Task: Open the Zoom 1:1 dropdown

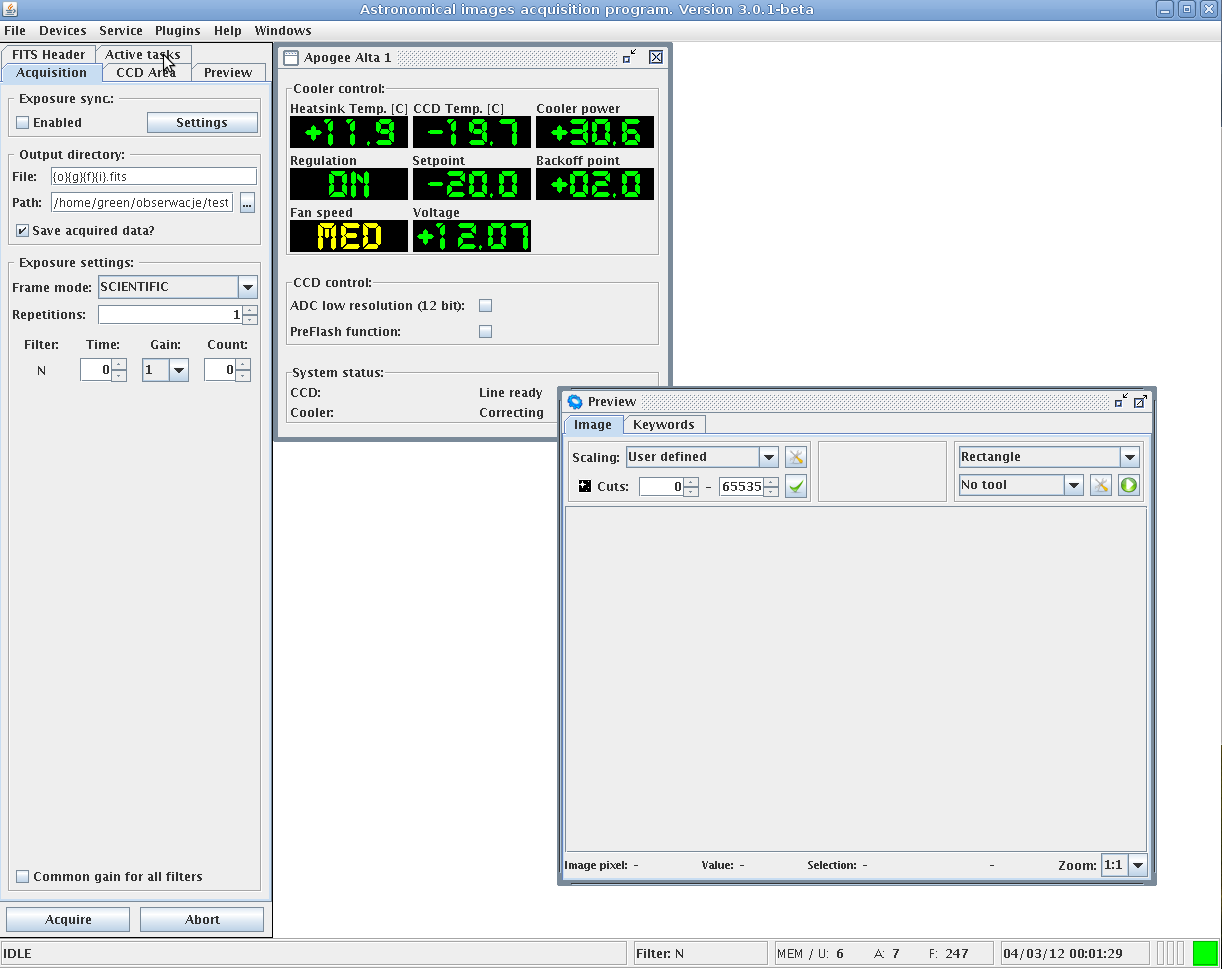Action: [x=1137, y=865]
